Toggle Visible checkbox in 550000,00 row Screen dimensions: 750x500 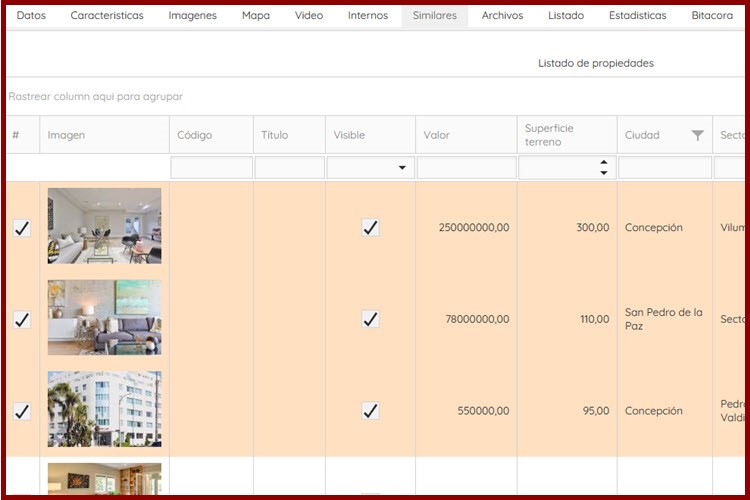[x=370, y=411]
